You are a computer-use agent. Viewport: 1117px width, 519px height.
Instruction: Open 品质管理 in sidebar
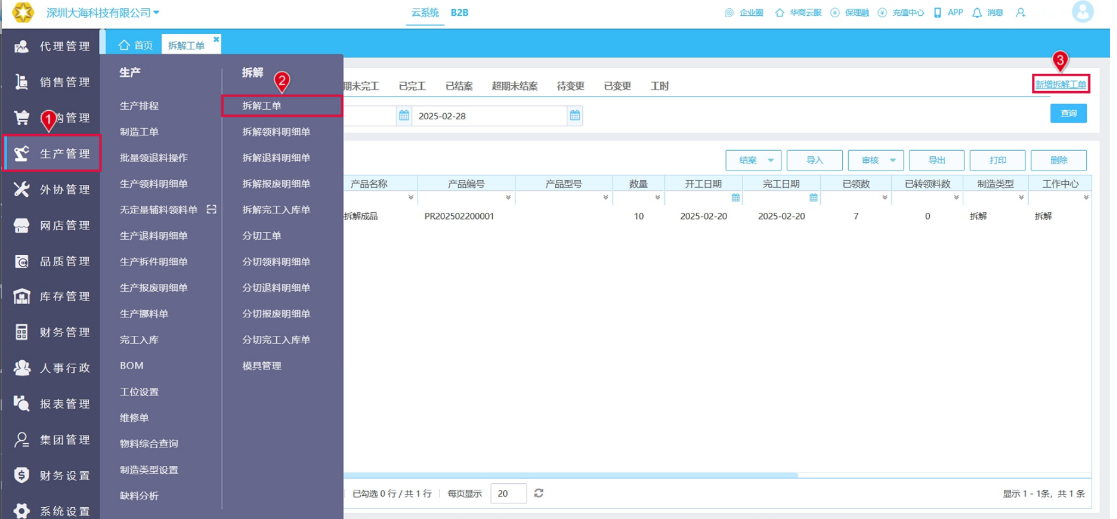pyautogui.click(x=51, y=261)
